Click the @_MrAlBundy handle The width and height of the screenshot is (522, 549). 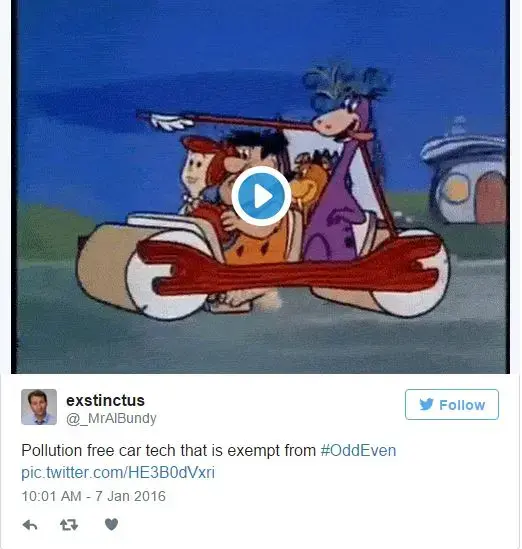click(111, 418)
